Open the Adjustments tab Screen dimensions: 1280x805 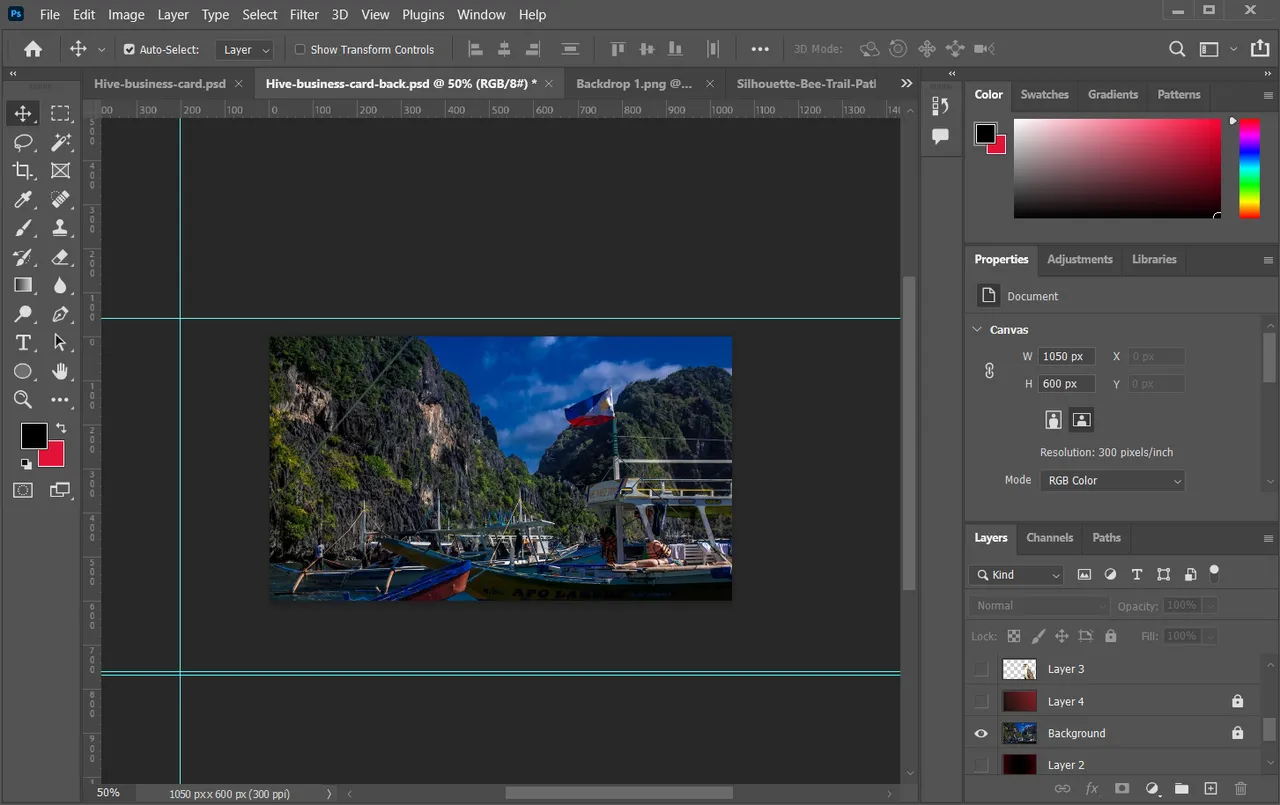[x=1079, y=259]
